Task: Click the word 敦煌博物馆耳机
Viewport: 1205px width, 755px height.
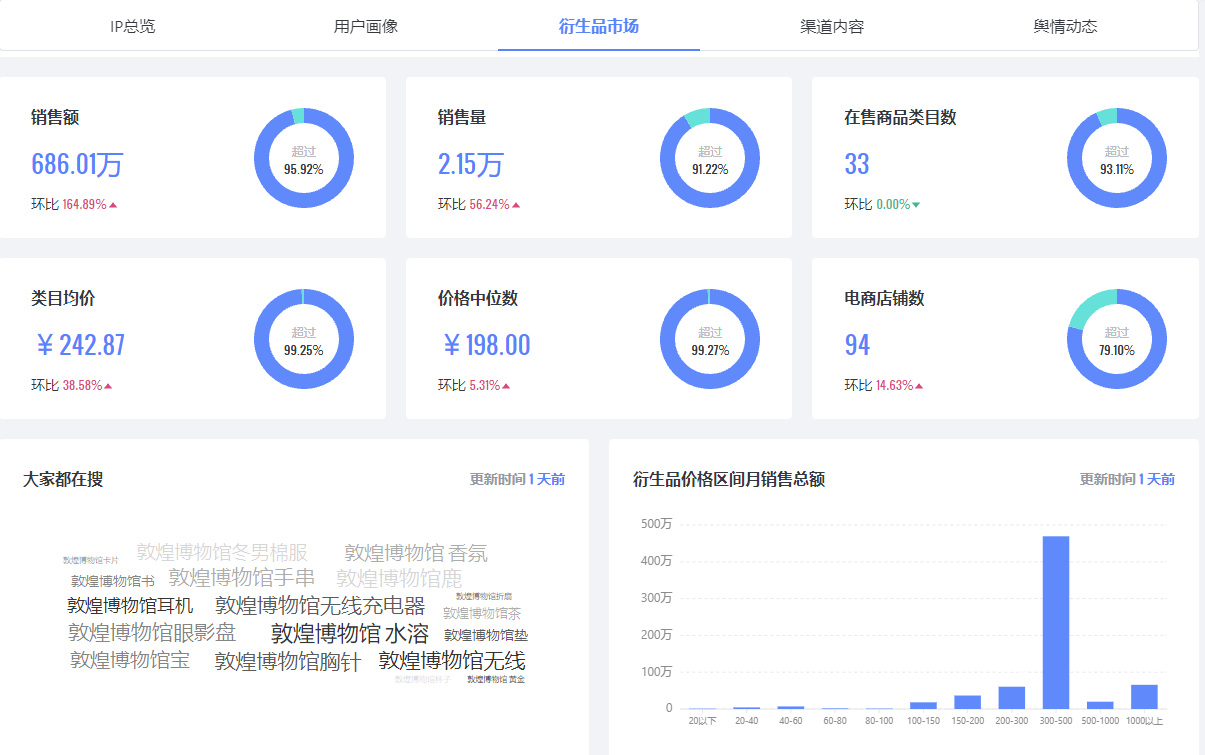Action: (x=130, y=606)
